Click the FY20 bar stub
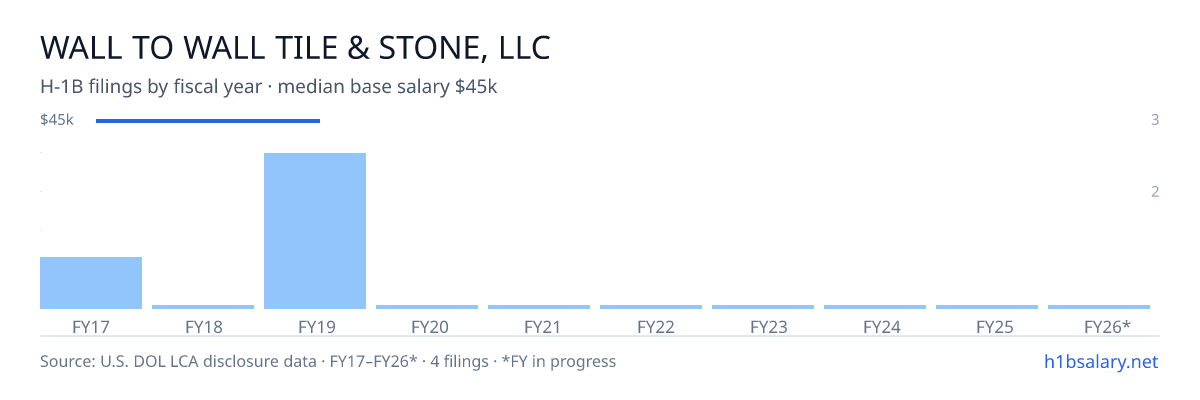Image resolution: width=1200 pixels, height=400 pixels. point(427,307)
